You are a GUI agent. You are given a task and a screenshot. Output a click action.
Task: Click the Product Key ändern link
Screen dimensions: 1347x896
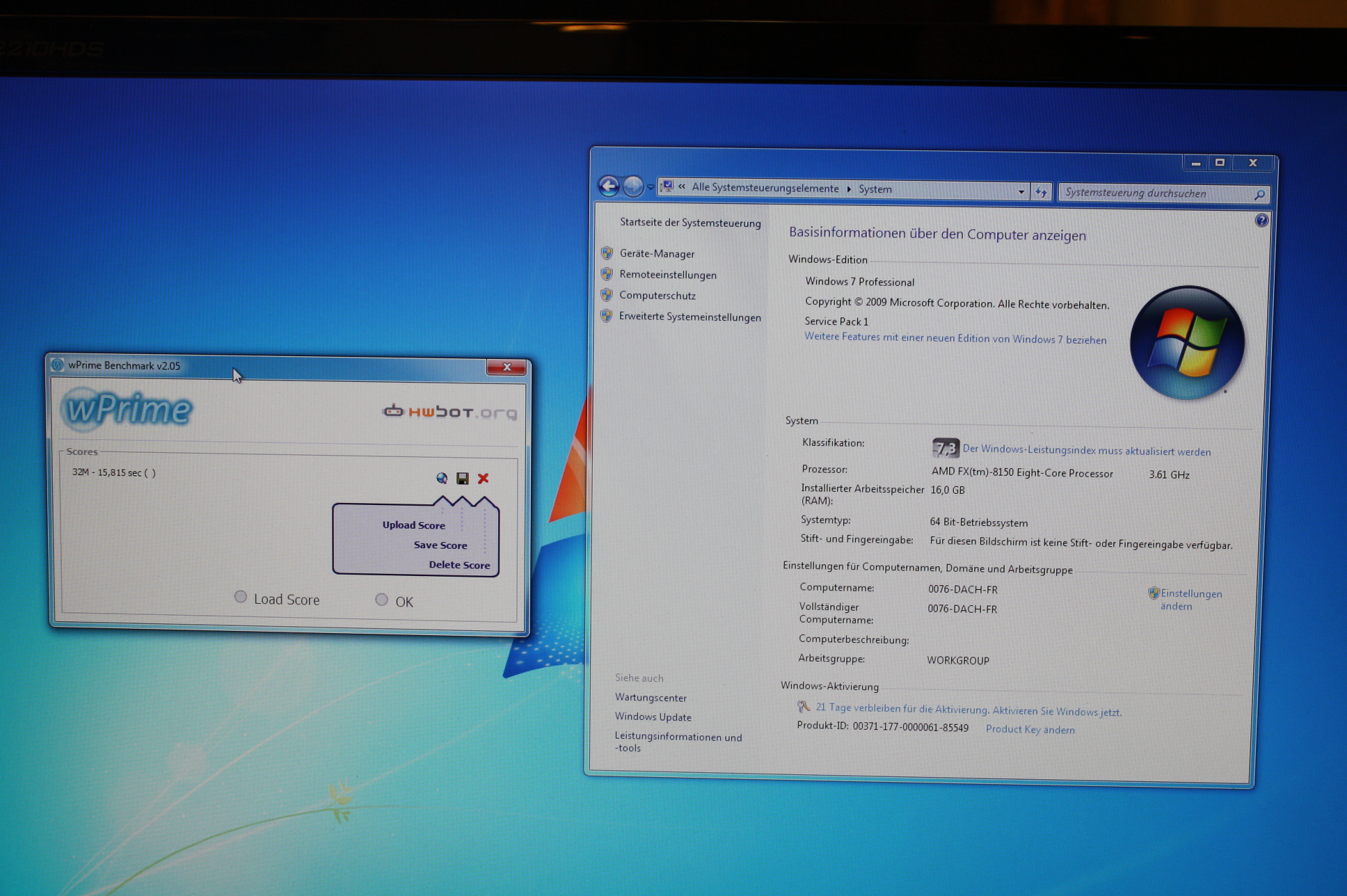tap(1030, 729)
